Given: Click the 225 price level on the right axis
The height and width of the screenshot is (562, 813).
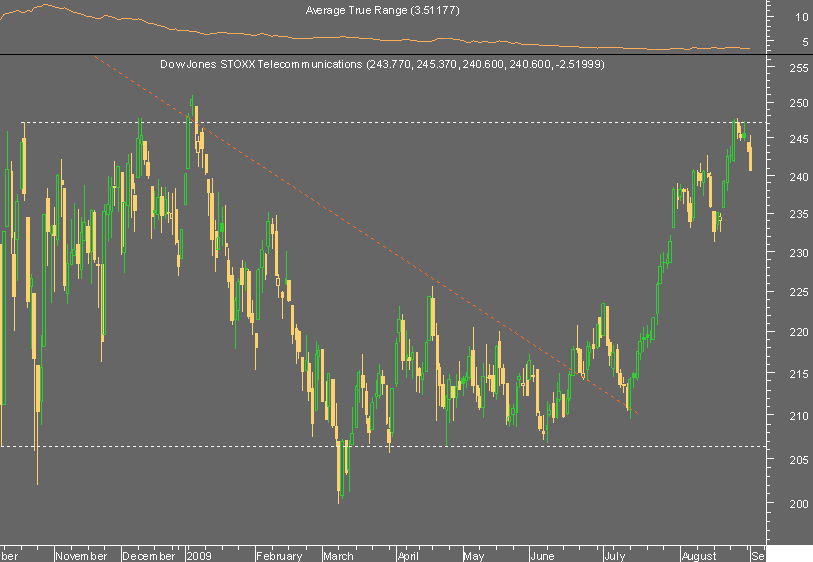Looking at the screenshot, I should (798, 292).
